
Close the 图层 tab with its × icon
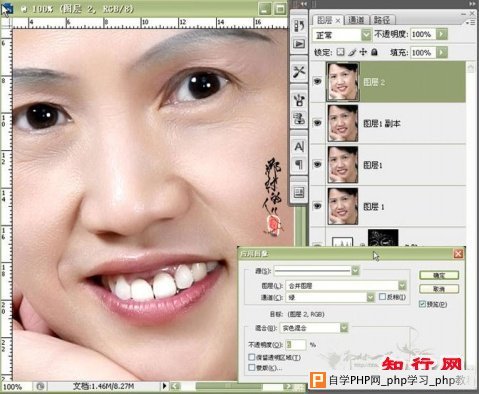click(x=338, y=20)
